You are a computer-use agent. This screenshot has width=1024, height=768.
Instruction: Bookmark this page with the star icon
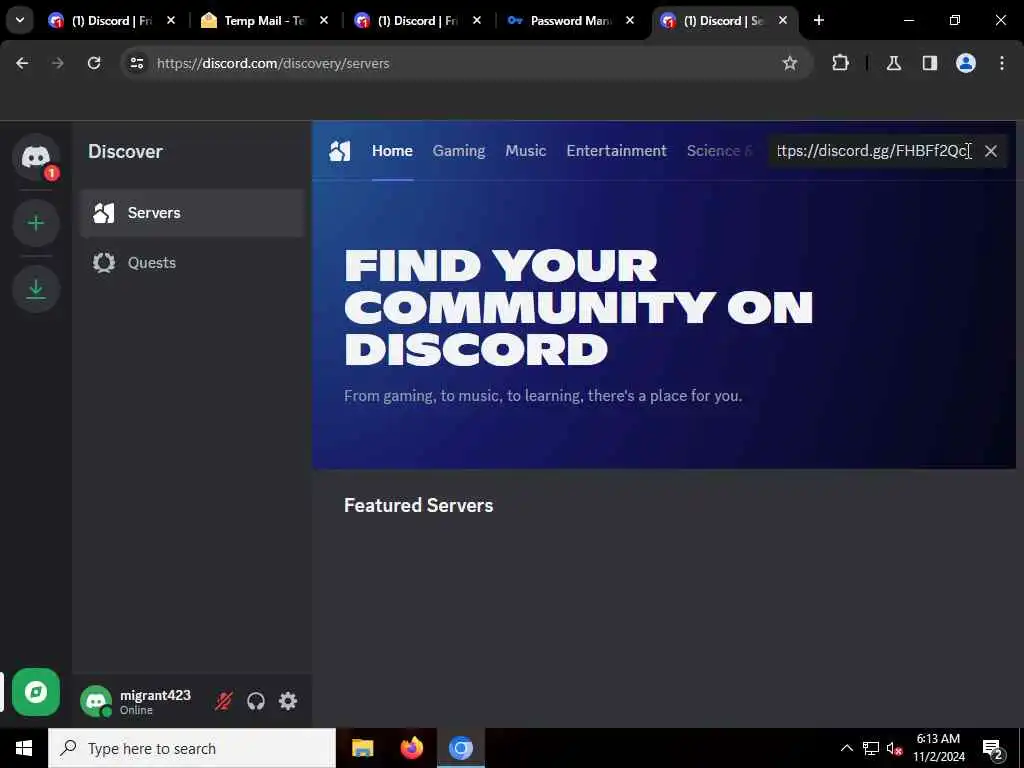tap(790, 63)
